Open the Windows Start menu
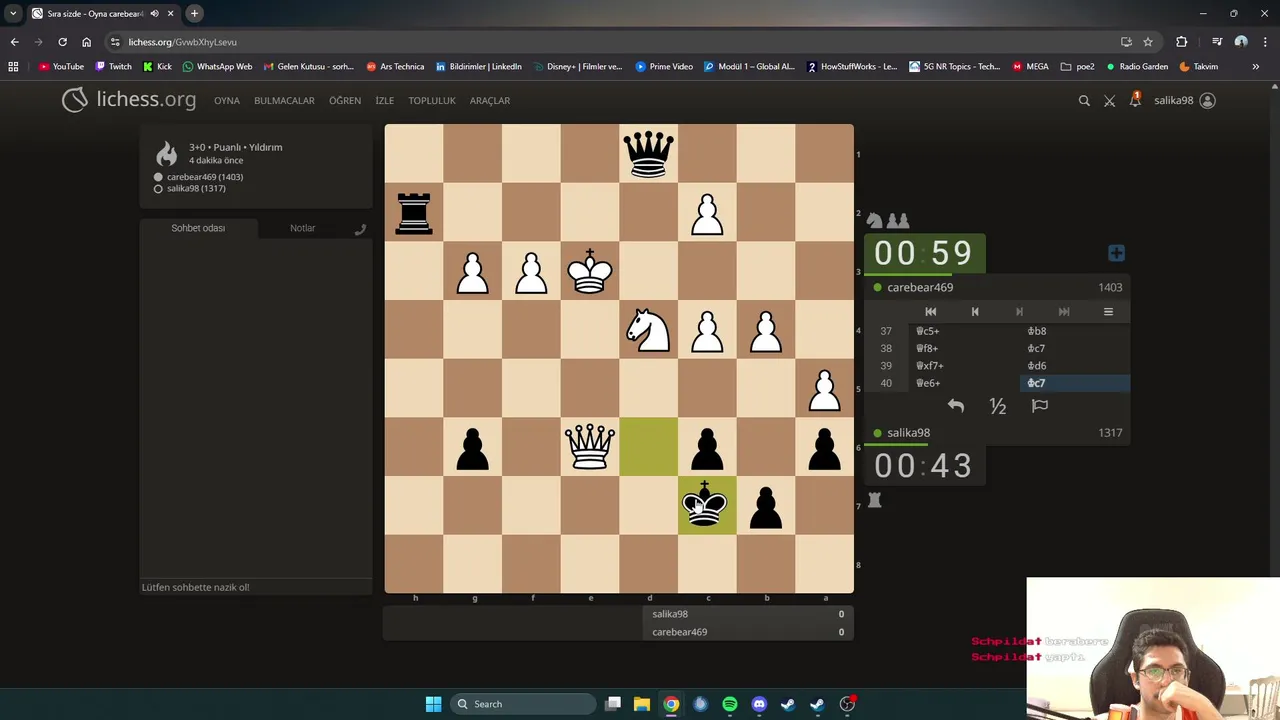The height and width of the screenshot is (720, 1280). coord(433,704)
